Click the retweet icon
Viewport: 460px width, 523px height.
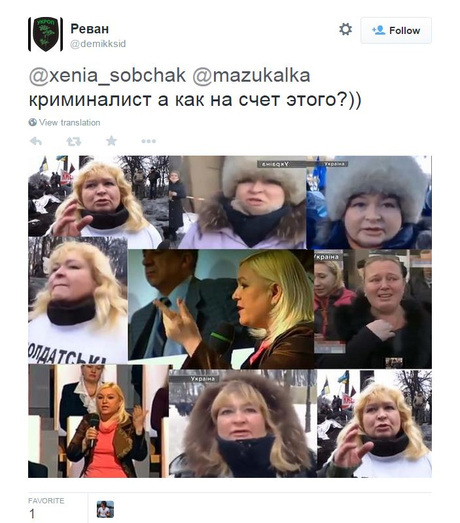73,141
